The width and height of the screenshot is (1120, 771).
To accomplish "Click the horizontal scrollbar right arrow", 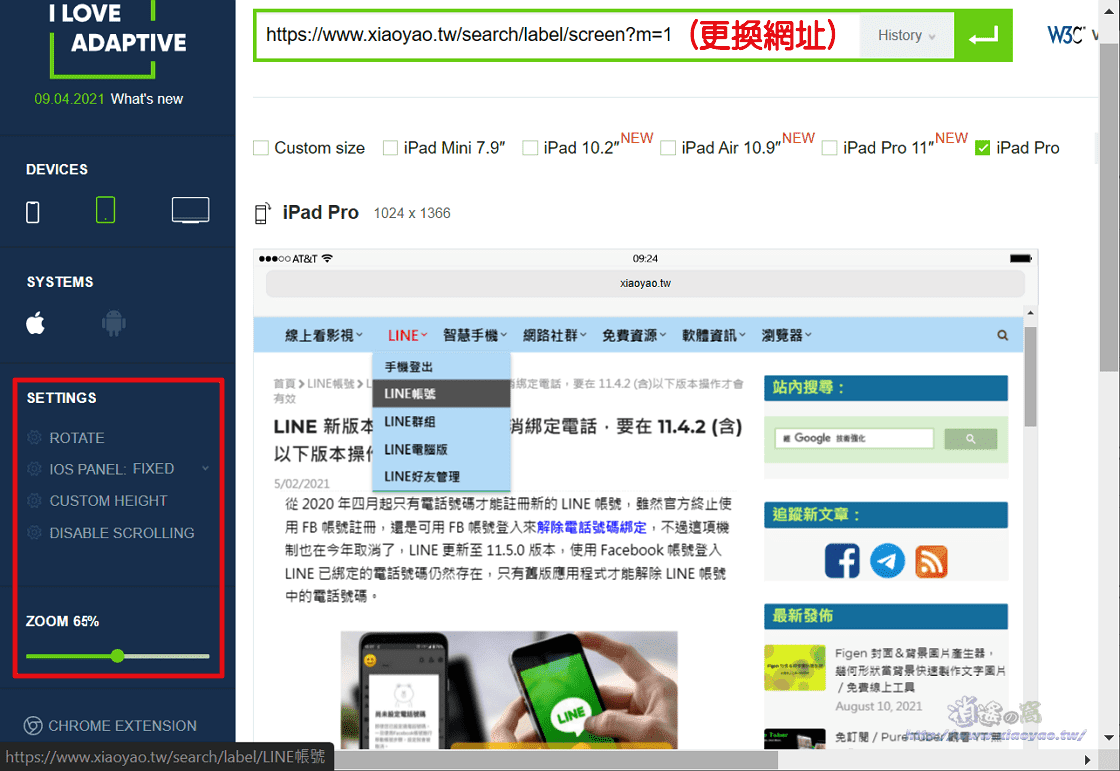I will 1088,760.
